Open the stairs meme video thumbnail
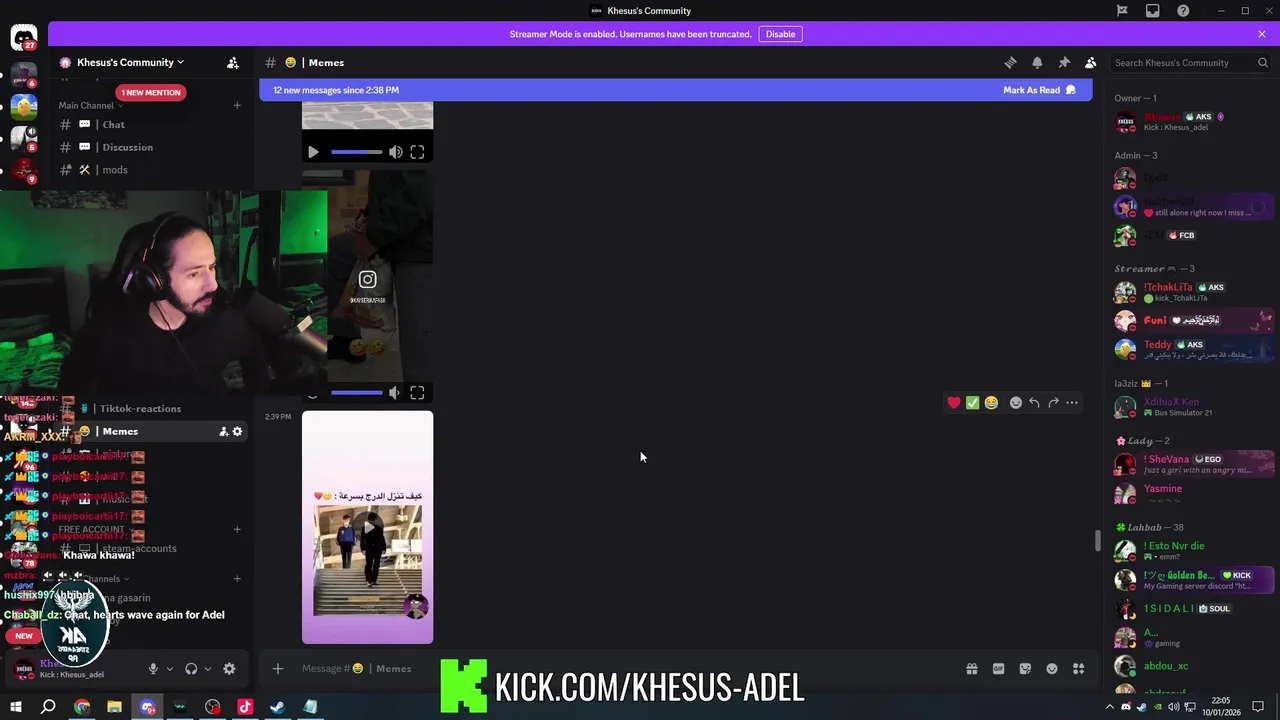Screen dimensions: 1280x720 click(368, 527)
